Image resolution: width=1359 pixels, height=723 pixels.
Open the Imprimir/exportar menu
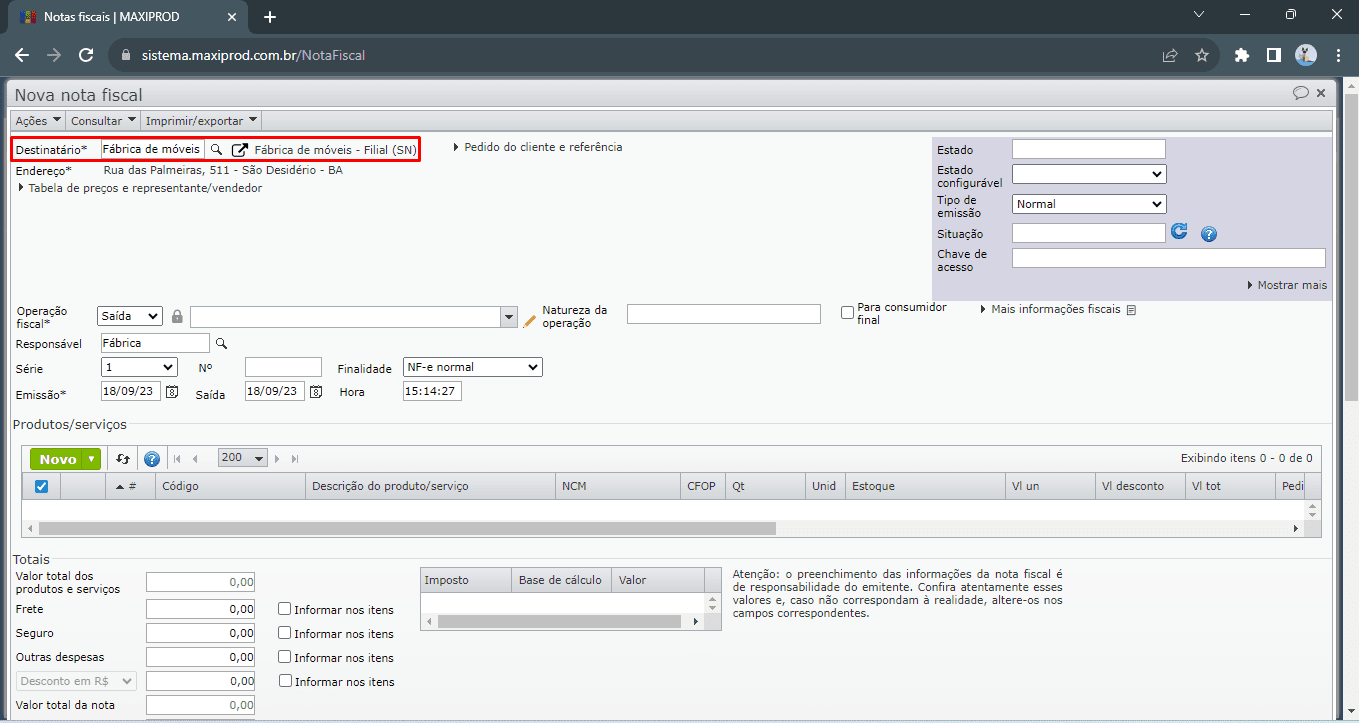point(201,121)
